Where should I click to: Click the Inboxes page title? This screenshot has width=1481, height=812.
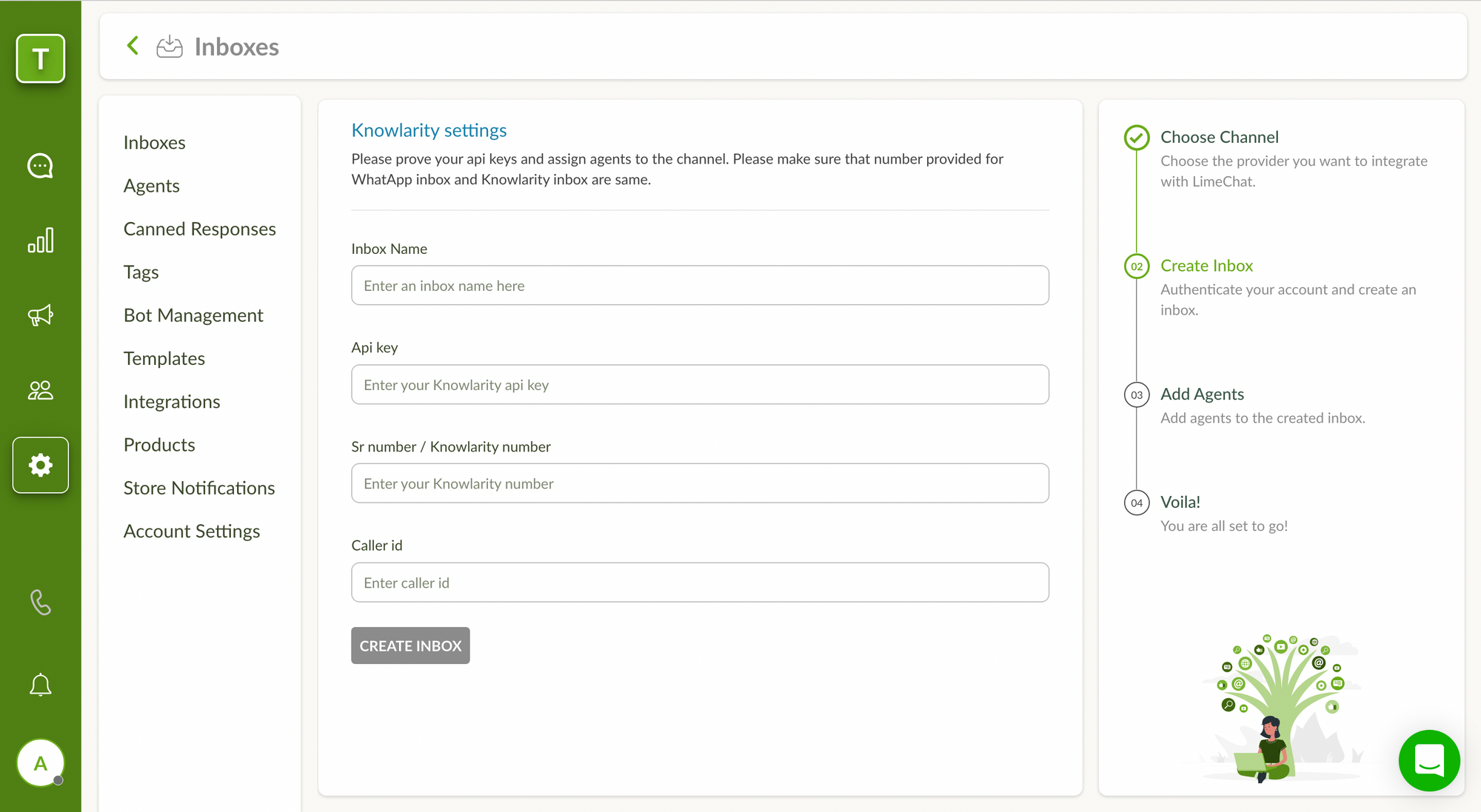(x=237, y=47)
